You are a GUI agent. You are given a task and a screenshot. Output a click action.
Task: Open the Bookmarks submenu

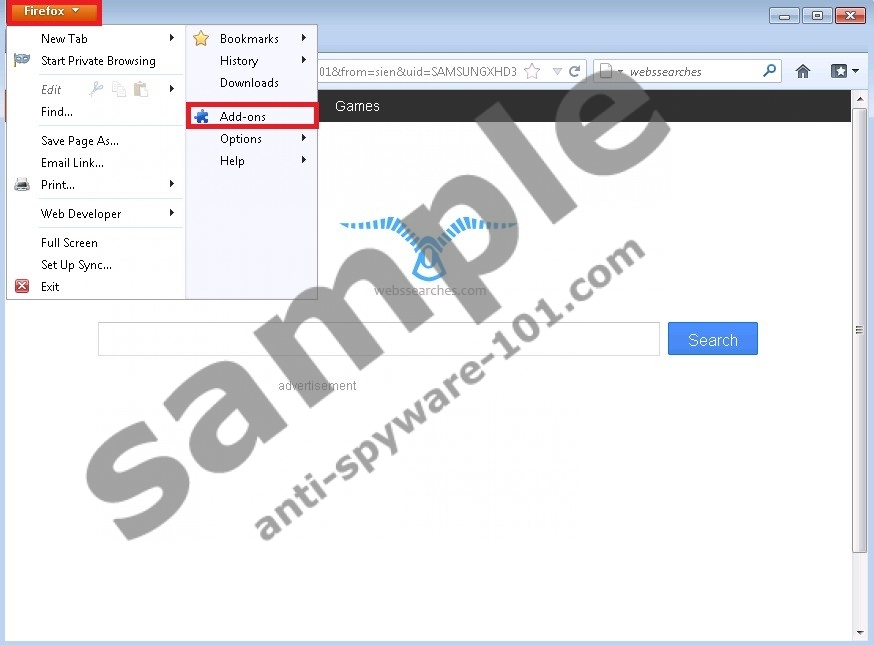coord(249,39)
